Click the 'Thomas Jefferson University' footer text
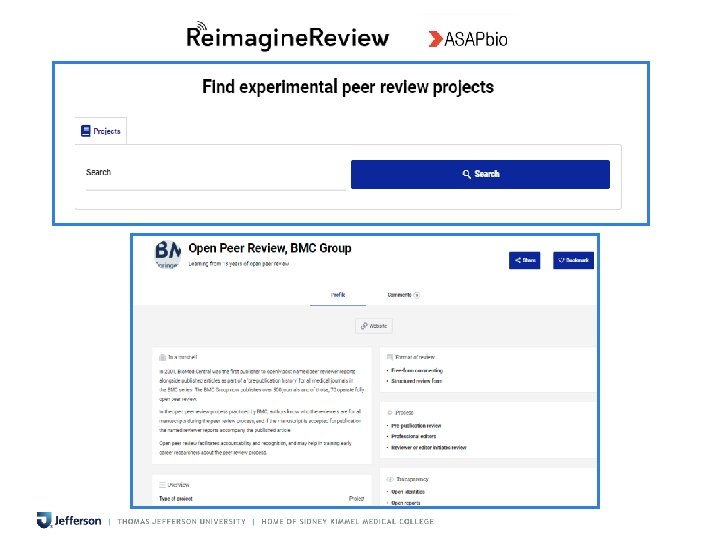Viewport: 720px width, 540px height. pyautogui.click(x=181, y=522)
